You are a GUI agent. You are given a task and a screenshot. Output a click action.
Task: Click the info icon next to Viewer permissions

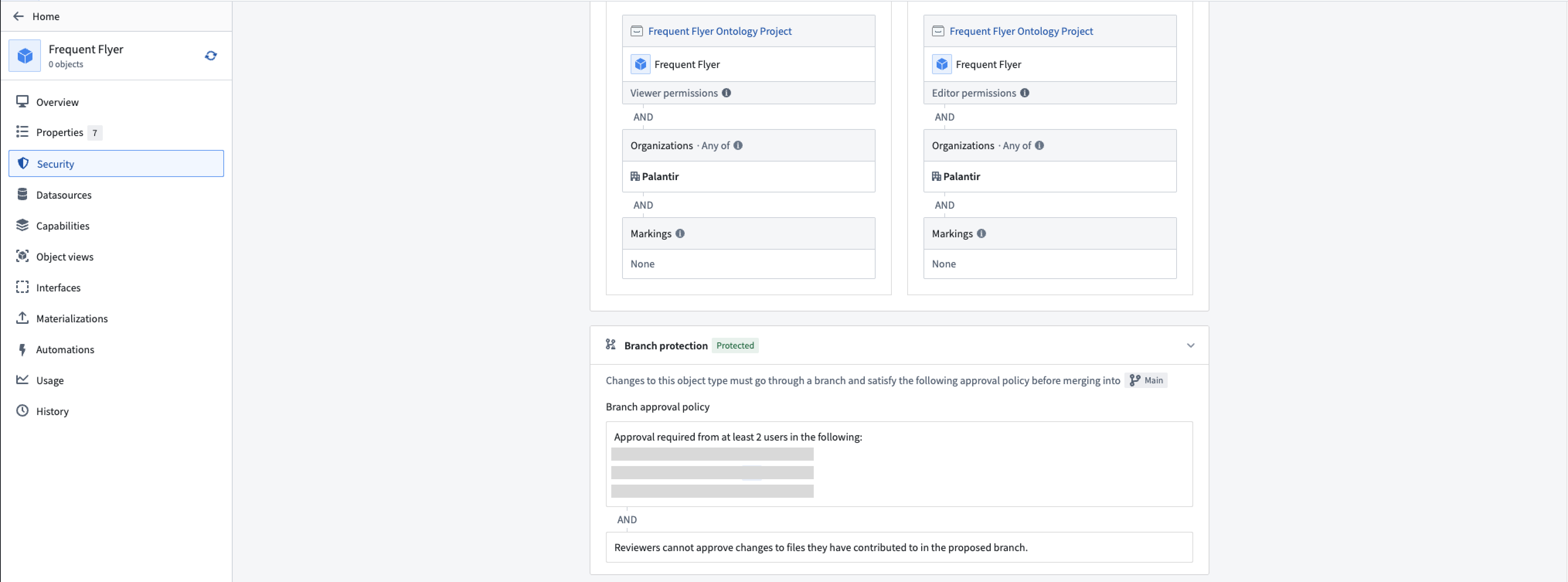[x=726, y=92]
